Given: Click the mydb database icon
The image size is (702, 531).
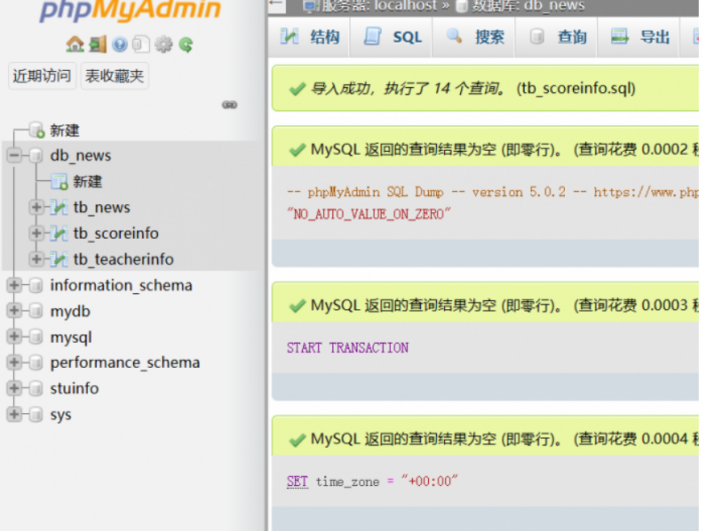Looking at the screenshot, I should [x=36, y=311].
